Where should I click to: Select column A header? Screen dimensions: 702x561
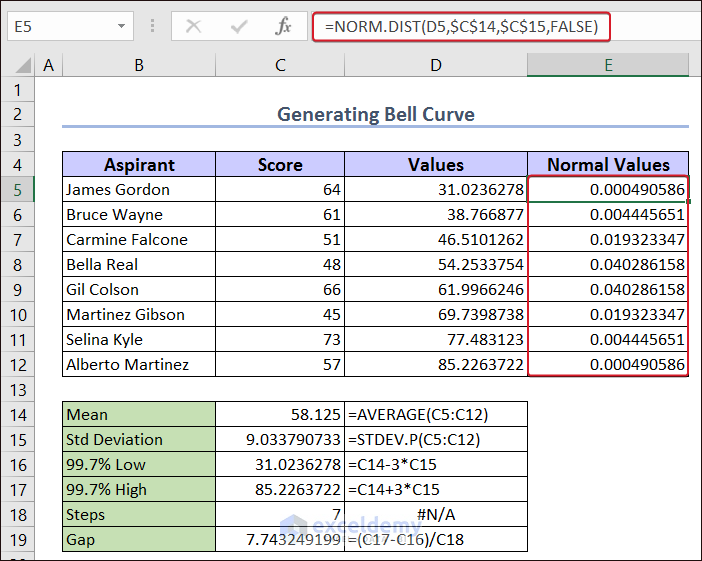click(x=48, y=66)
